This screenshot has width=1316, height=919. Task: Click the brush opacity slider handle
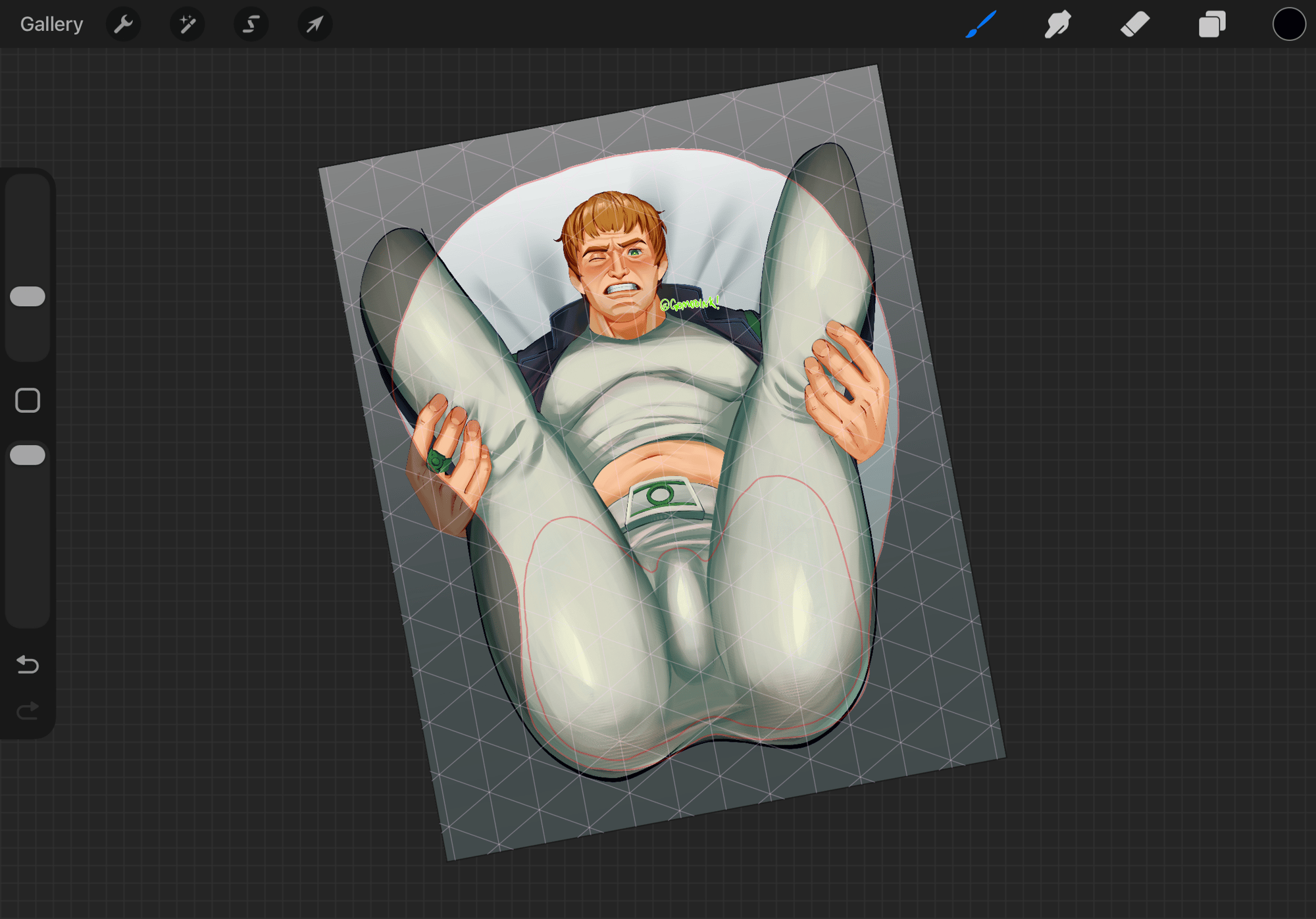28,455
